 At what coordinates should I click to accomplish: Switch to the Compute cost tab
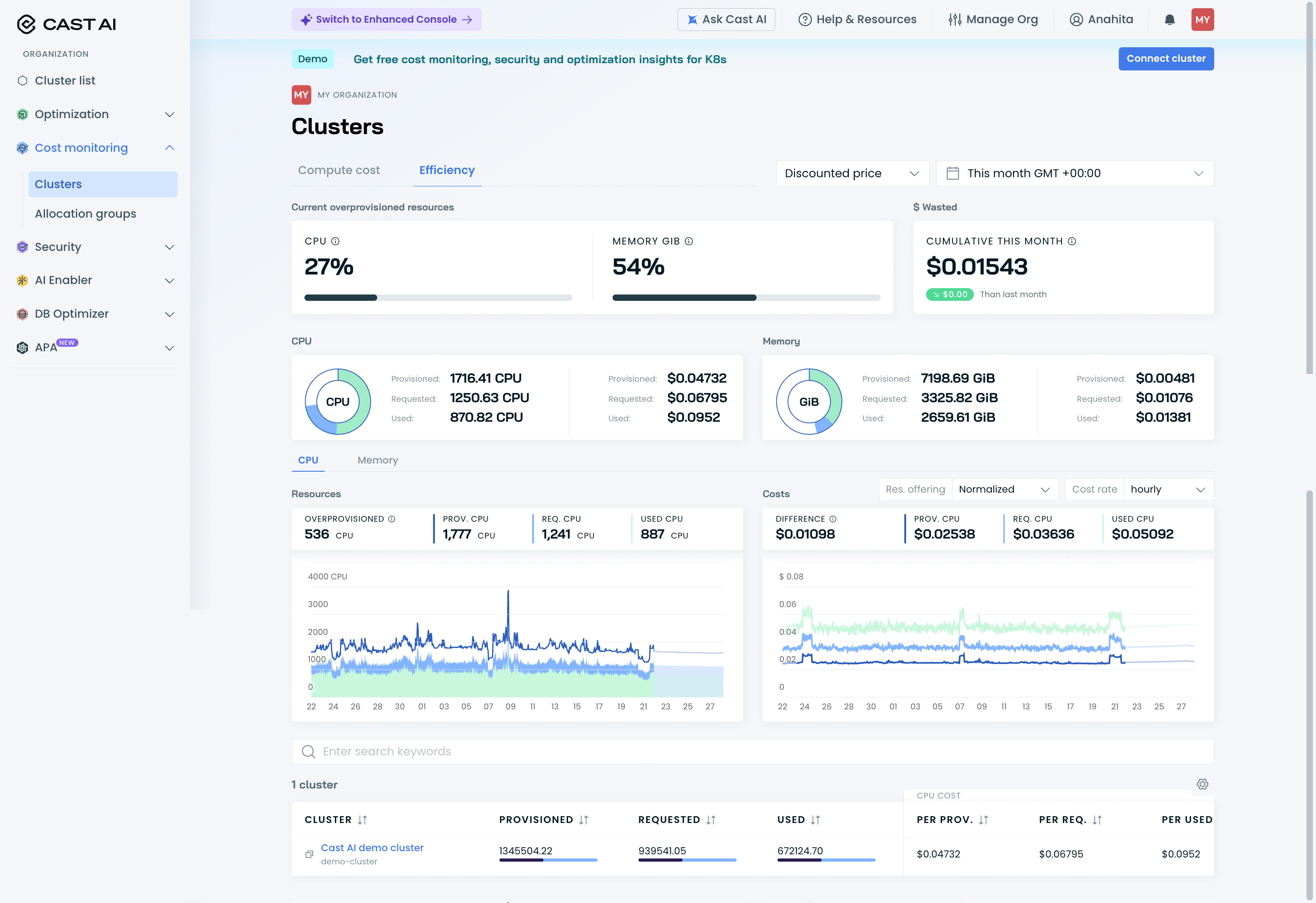coord(339,170)
